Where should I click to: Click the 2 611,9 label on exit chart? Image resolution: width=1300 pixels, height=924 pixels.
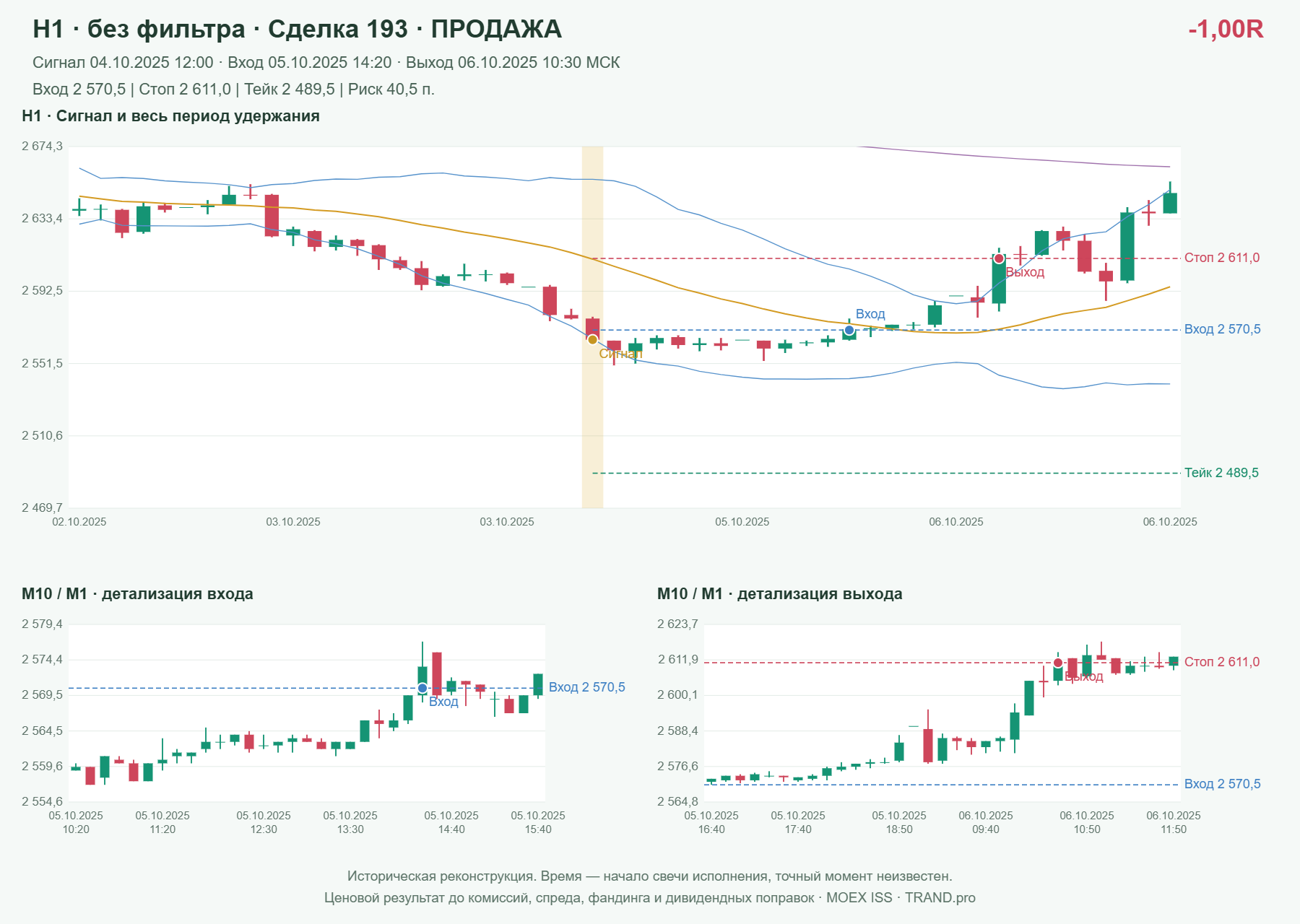[x=677, y=660]
